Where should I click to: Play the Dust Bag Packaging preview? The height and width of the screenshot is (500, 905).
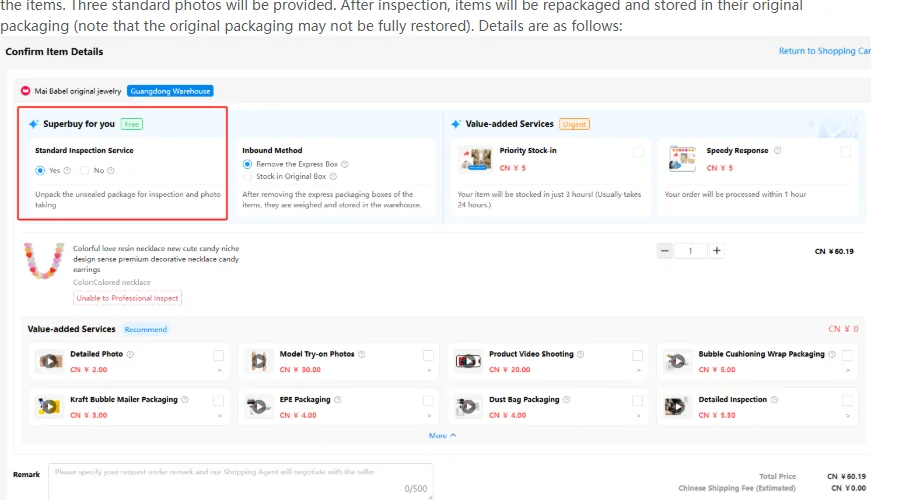click(468, 406)
